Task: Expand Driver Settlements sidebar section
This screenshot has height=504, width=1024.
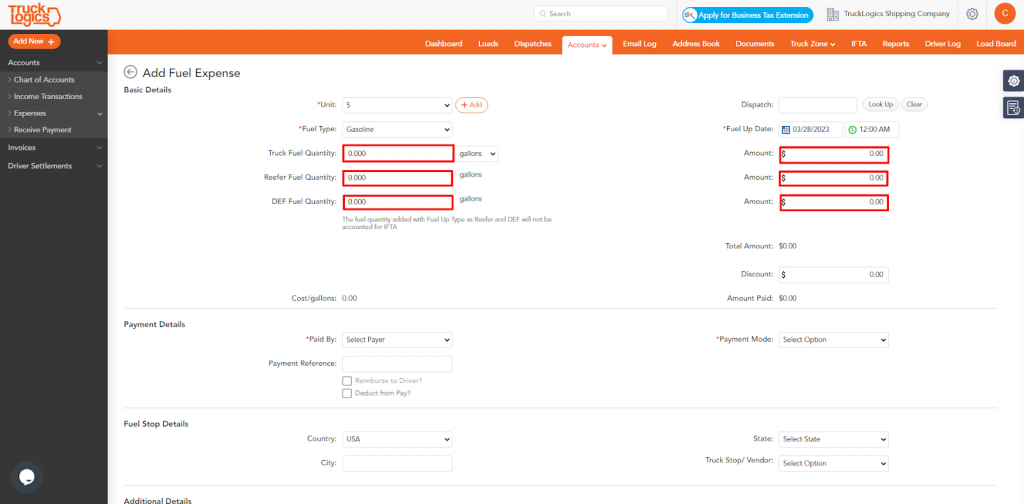Action: 54,166
